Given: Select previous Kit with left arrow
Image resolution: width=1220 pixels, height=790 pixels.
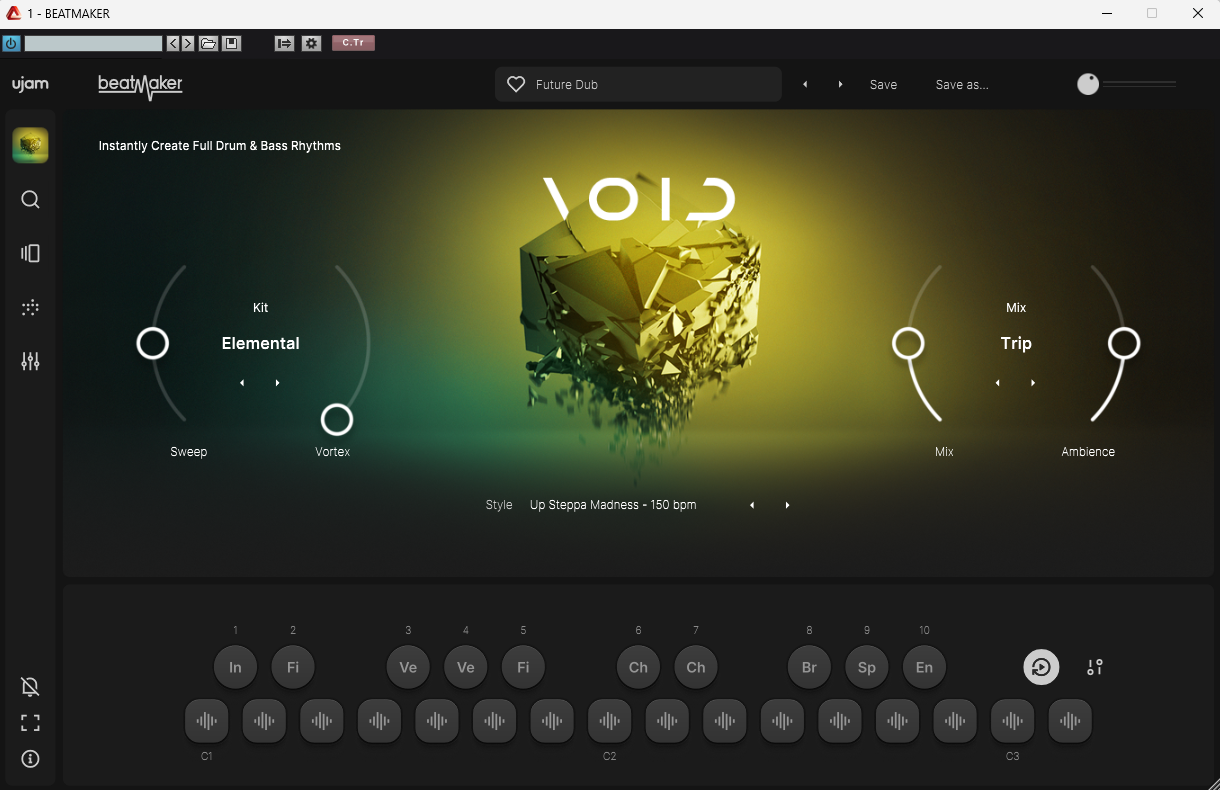Looking at the screenshot, I should (242, 383).
